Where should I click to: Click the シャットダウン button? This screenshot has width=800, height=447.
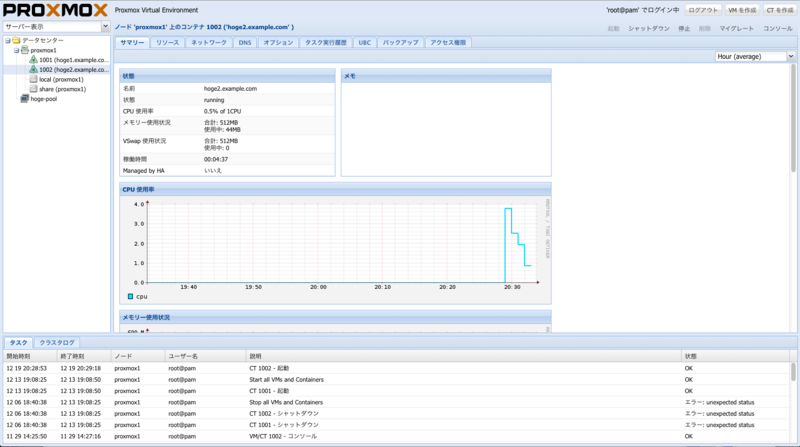648,29
